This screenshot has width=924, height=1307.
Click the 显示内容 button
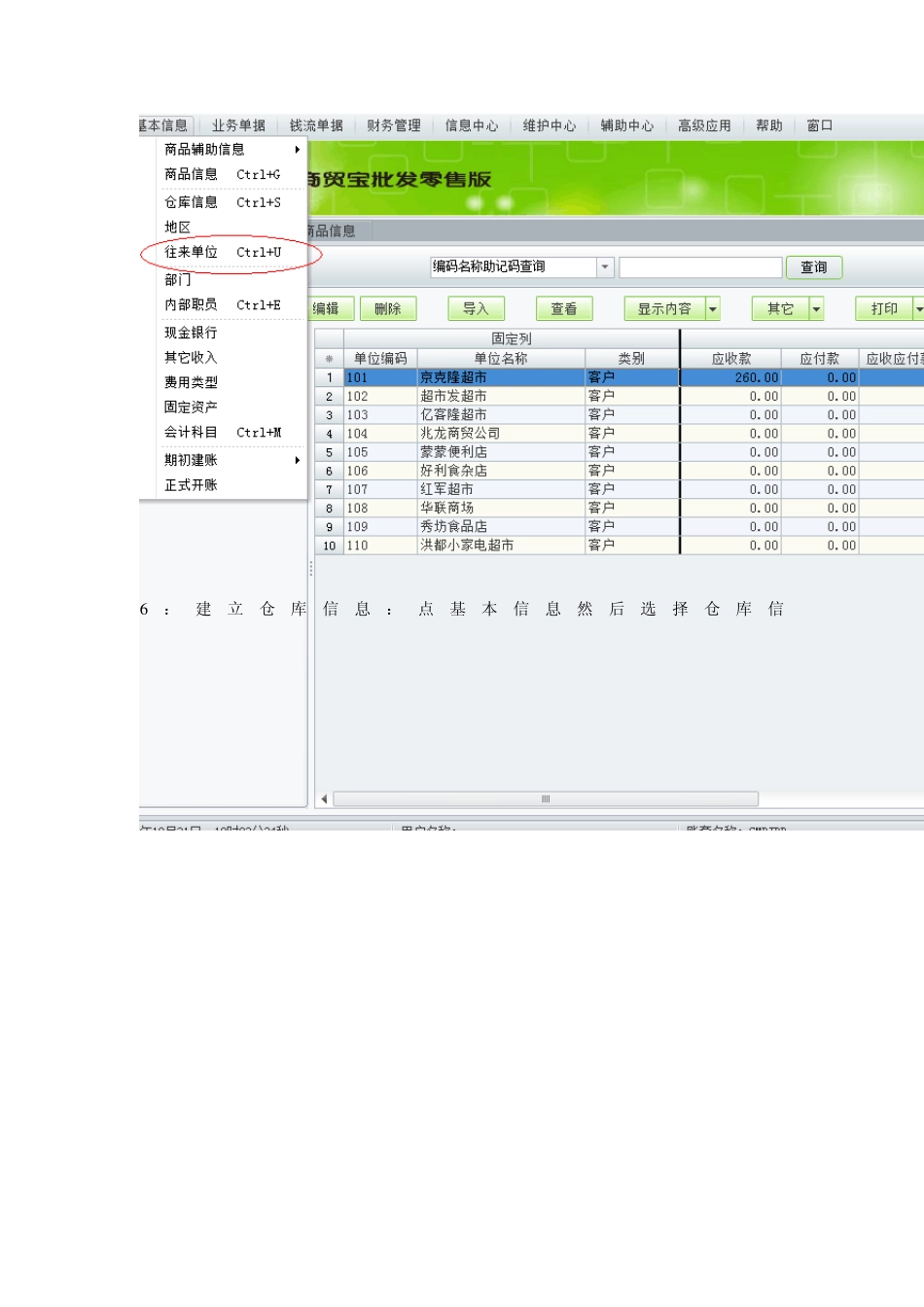pyautogui.click(x=664, y=308)
